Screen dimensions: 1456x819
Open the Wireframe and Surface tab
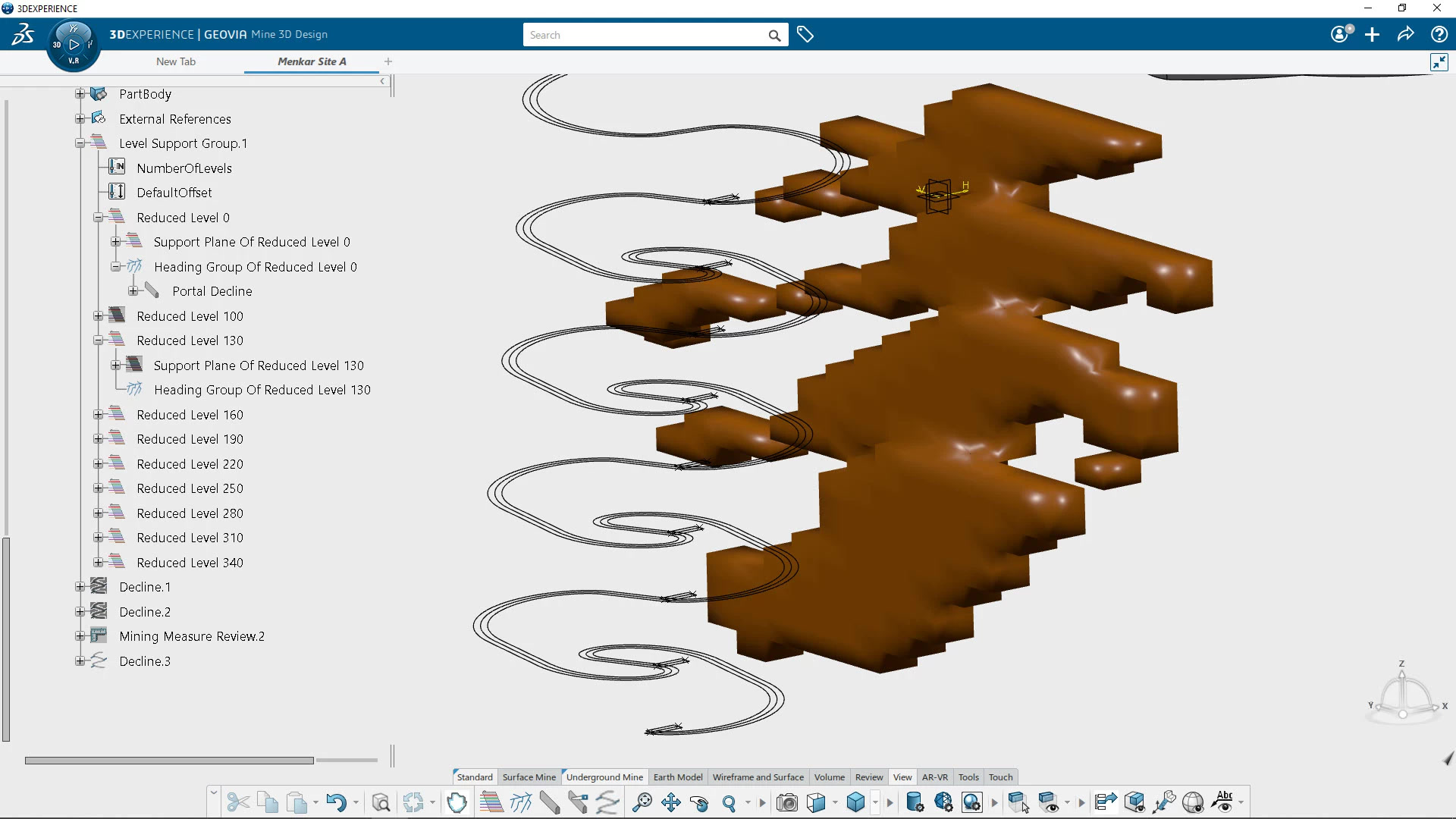(758, 777)
